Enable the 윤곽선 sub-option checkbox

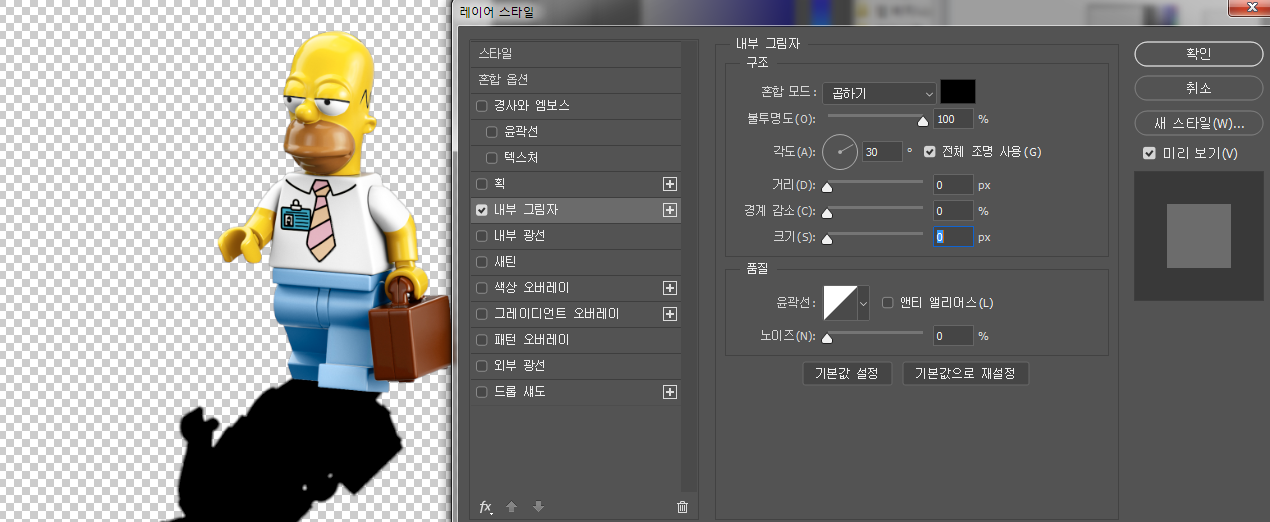pyautogui.click(x=491, y=132)
